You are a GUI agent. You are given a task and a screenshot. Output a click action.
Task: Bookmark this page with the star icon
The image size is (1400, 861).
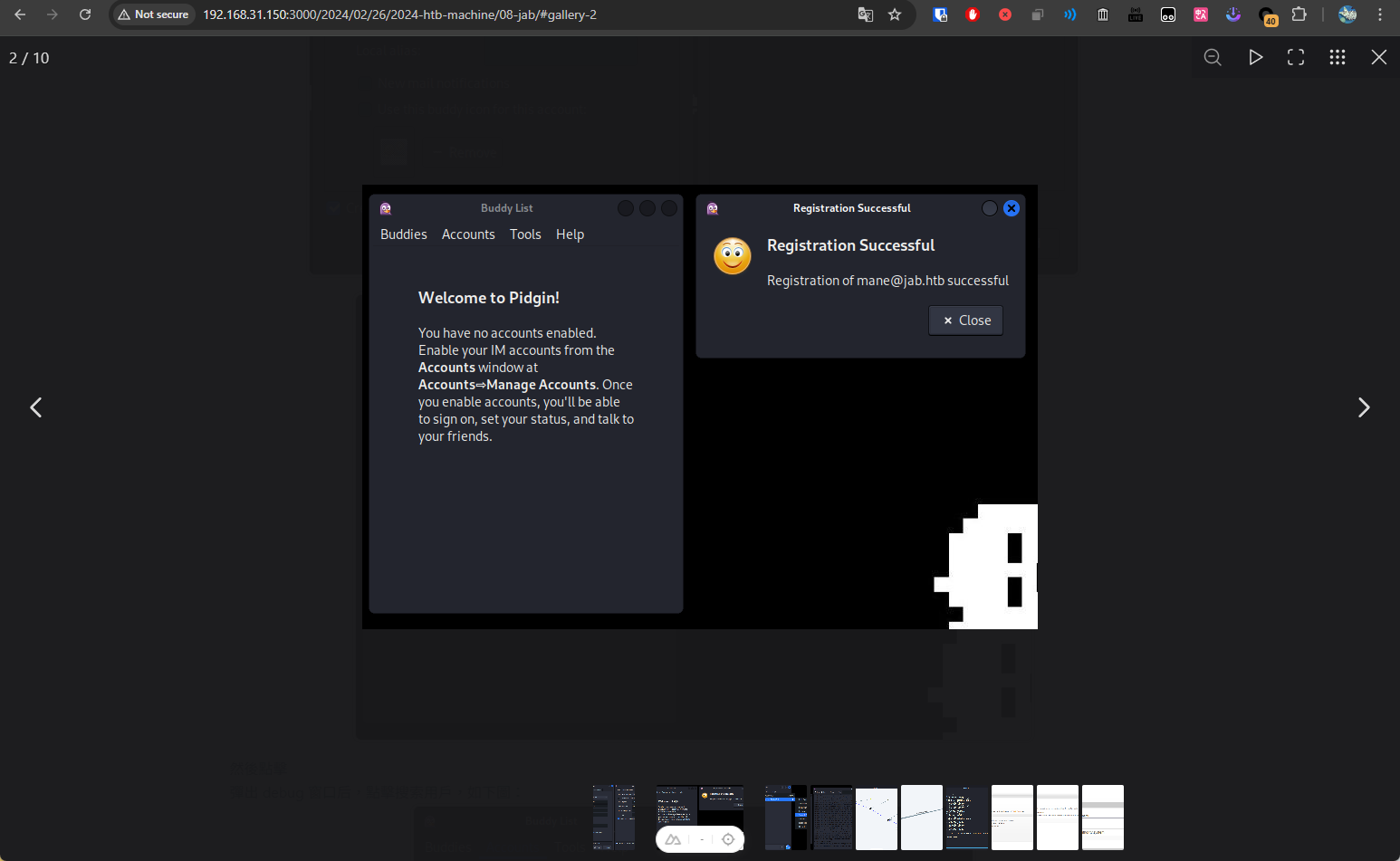click(x=895, y=14)
